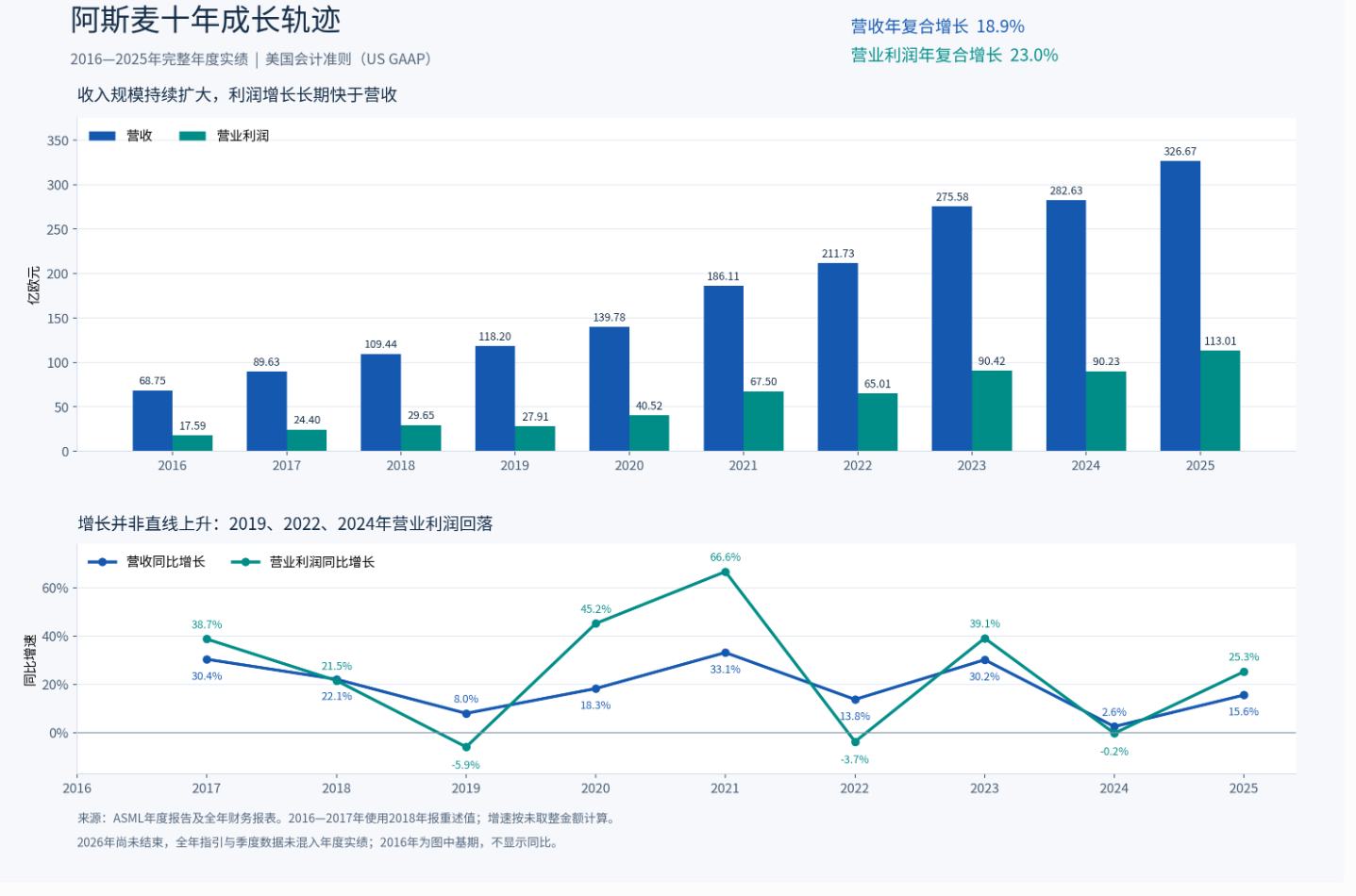
Task: Click the 113.01 operating profit bar label
Action: (1219, 341)
